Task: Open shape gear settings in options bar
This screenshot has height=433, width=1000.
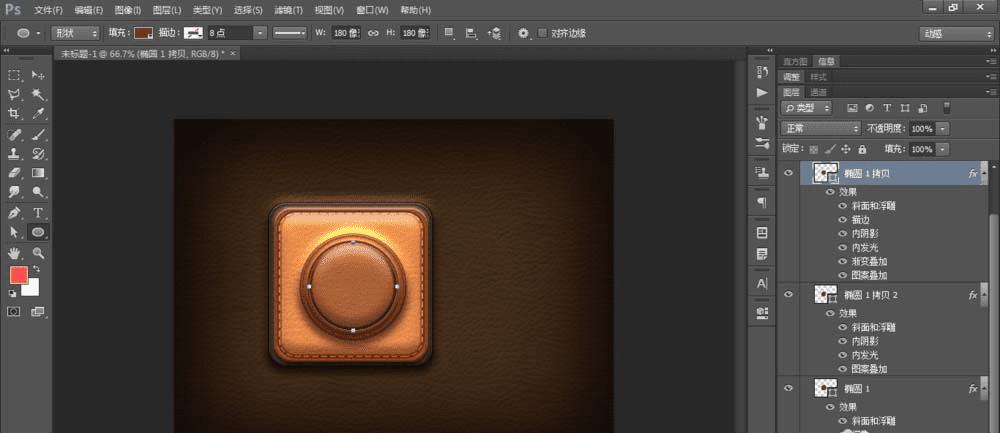Action: click(523, 33)
